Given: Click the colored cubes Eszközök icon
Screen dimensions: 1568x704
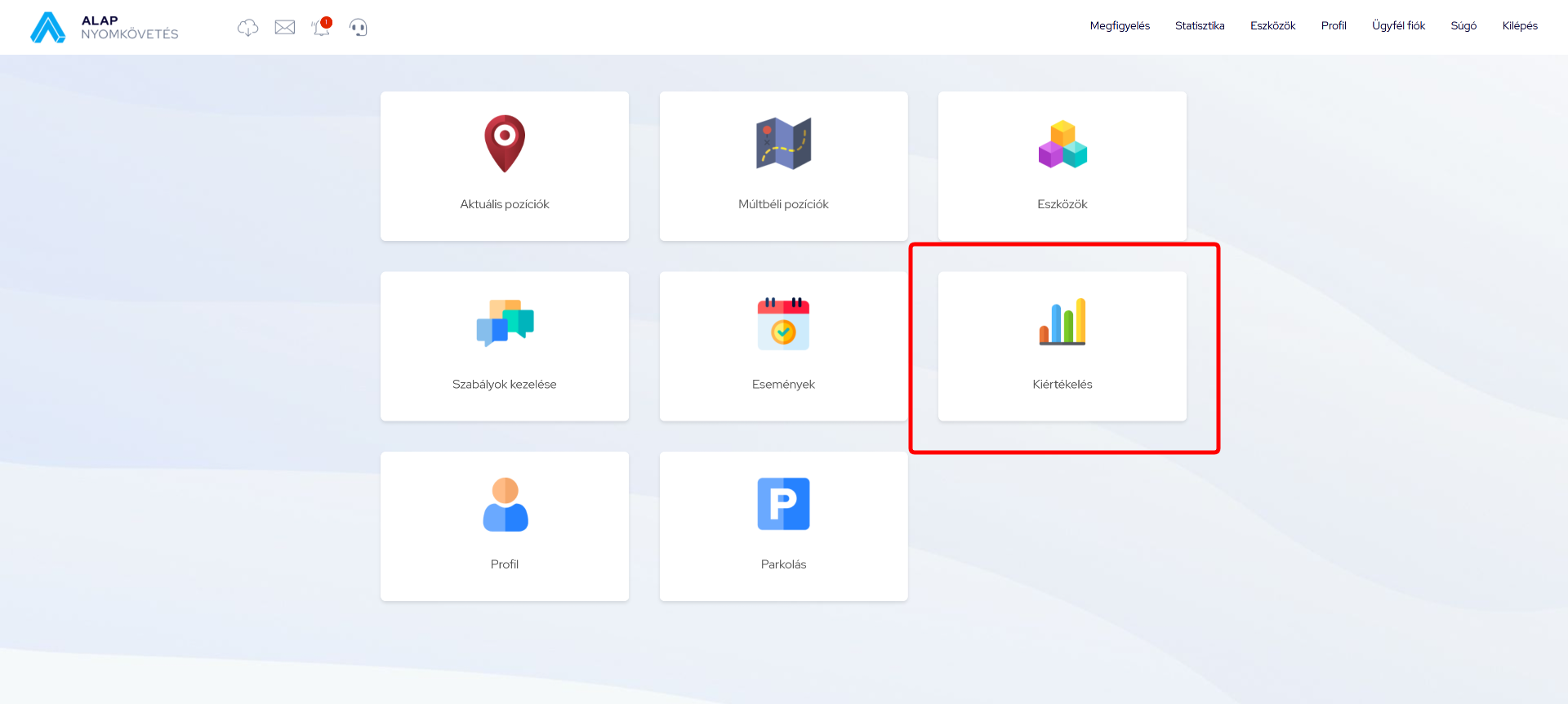Looking at the screenshot, I should [1062, 145].
